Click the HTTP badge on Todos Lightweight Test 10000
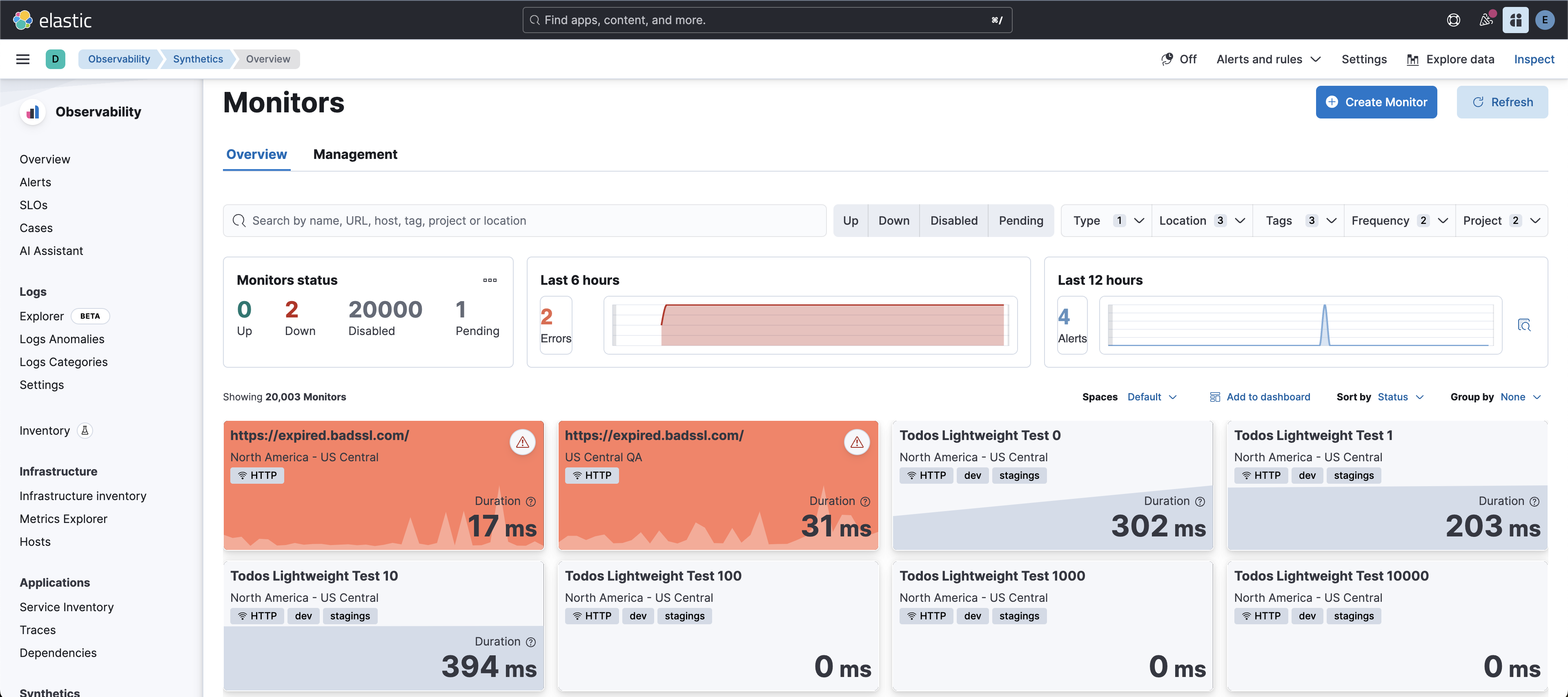 click(1261, 616)
